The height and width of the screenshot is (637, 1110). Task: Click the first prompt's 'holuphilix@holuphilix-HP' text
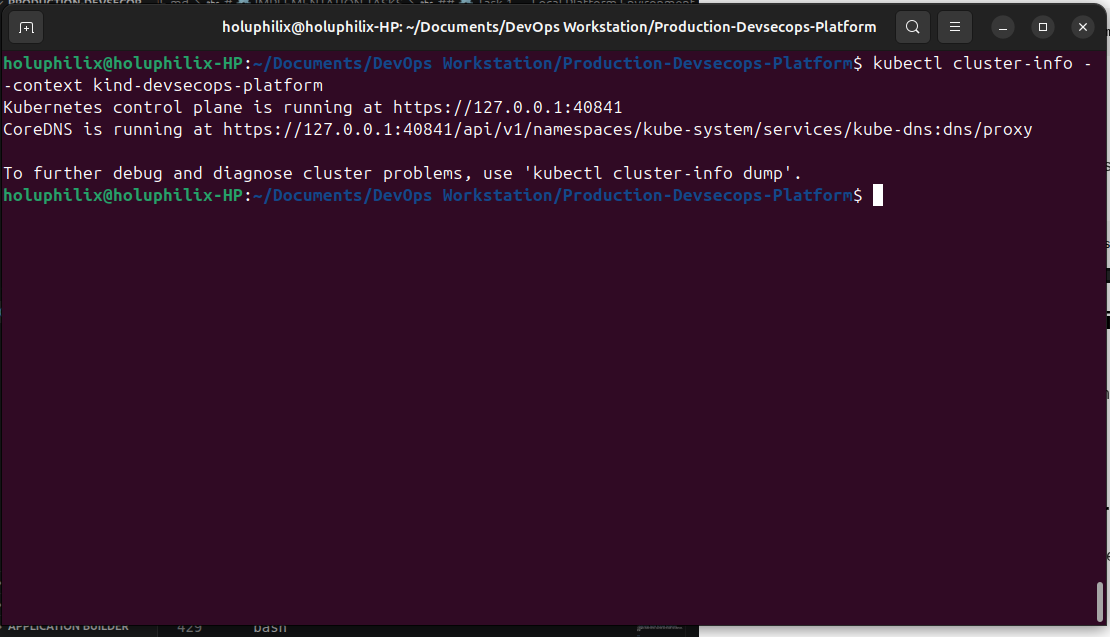123,64
